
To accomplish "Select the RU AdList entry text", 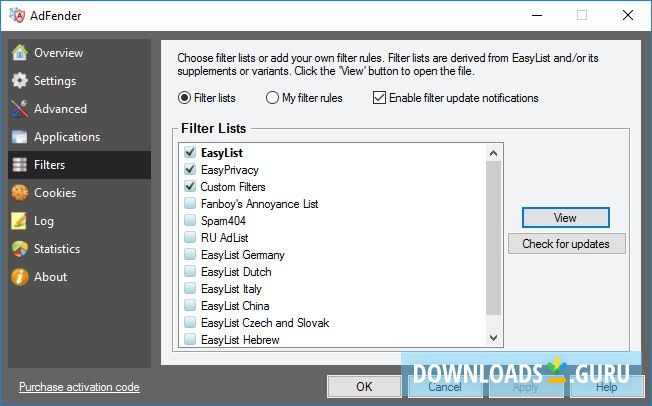I will point(225,238).
